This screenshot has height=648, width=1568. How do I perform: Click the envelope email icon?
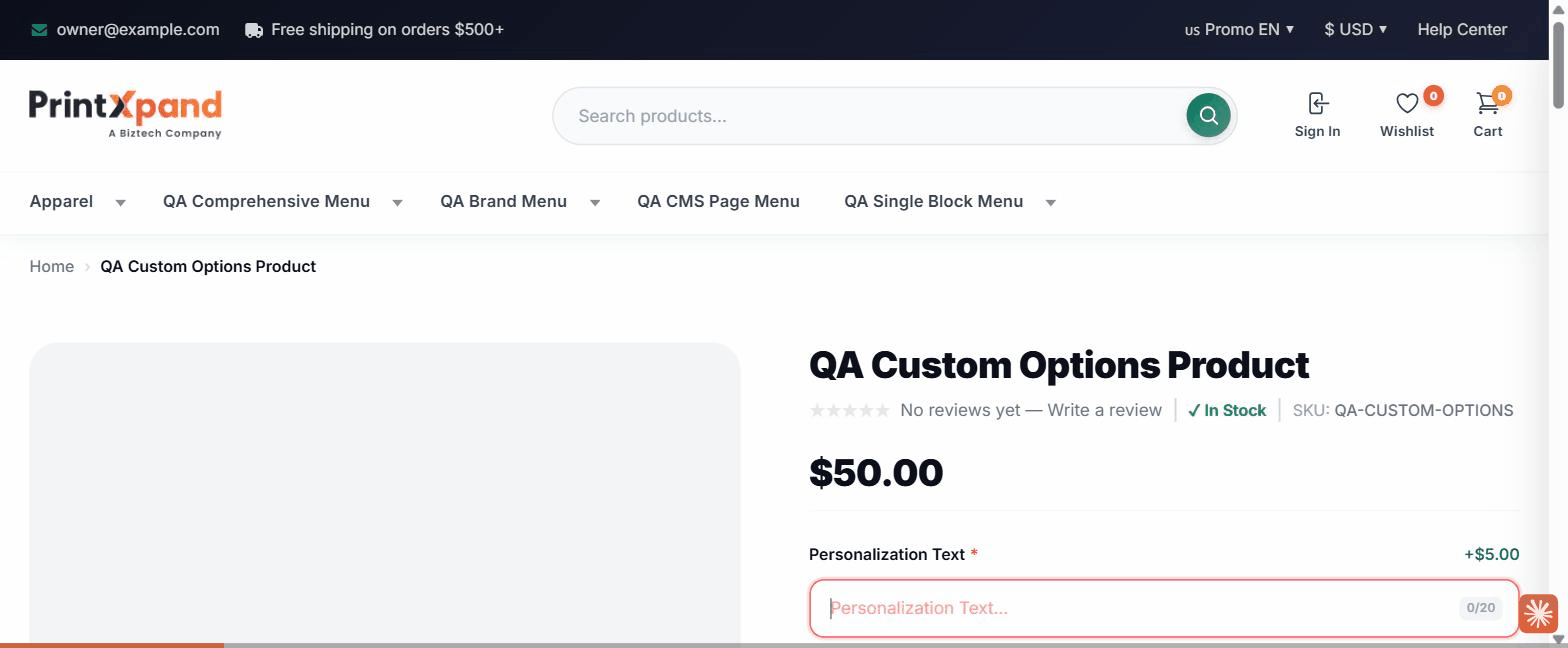[39, 30]
